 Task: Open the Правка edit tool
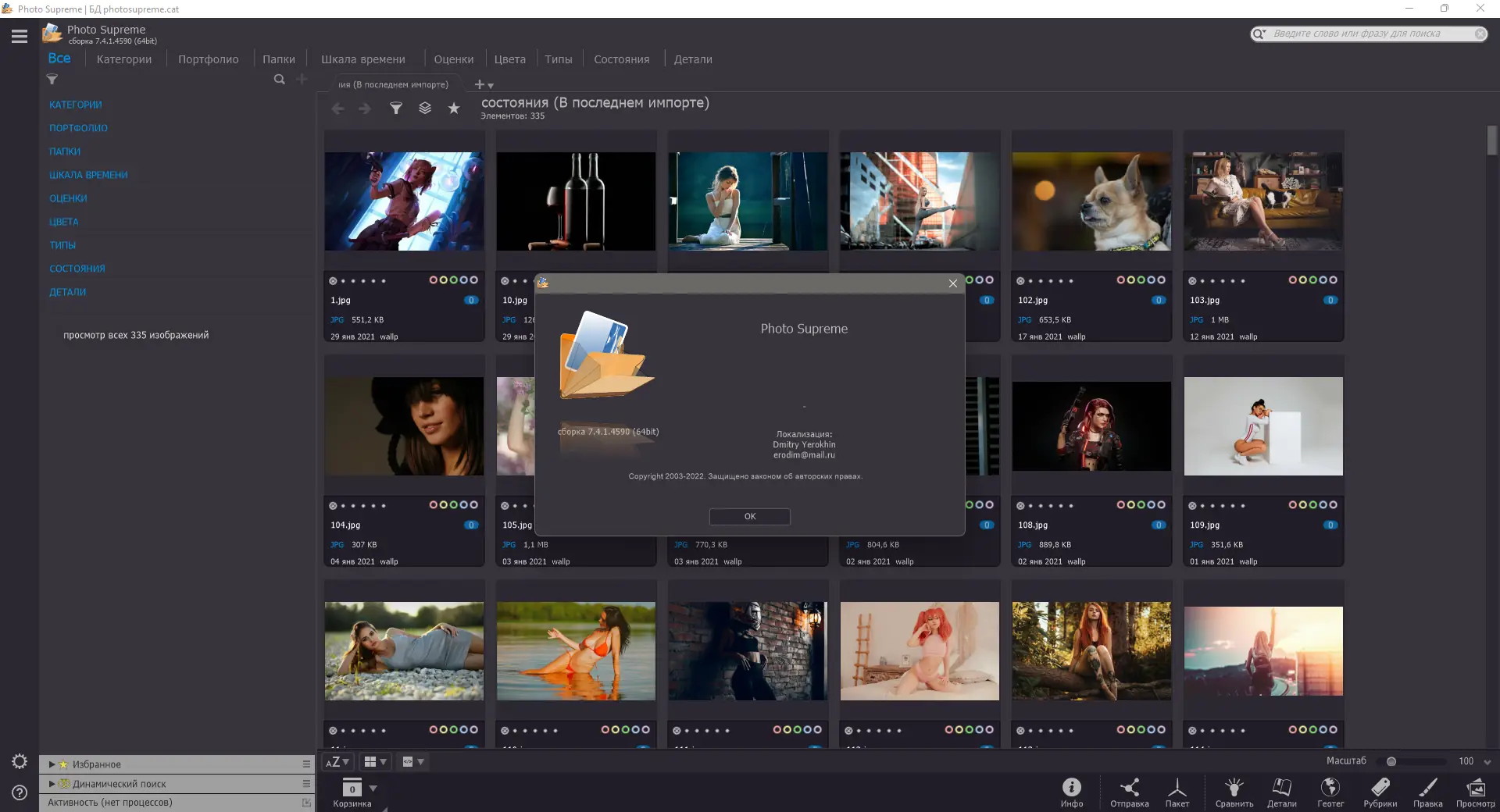[x=1428, y=792]
